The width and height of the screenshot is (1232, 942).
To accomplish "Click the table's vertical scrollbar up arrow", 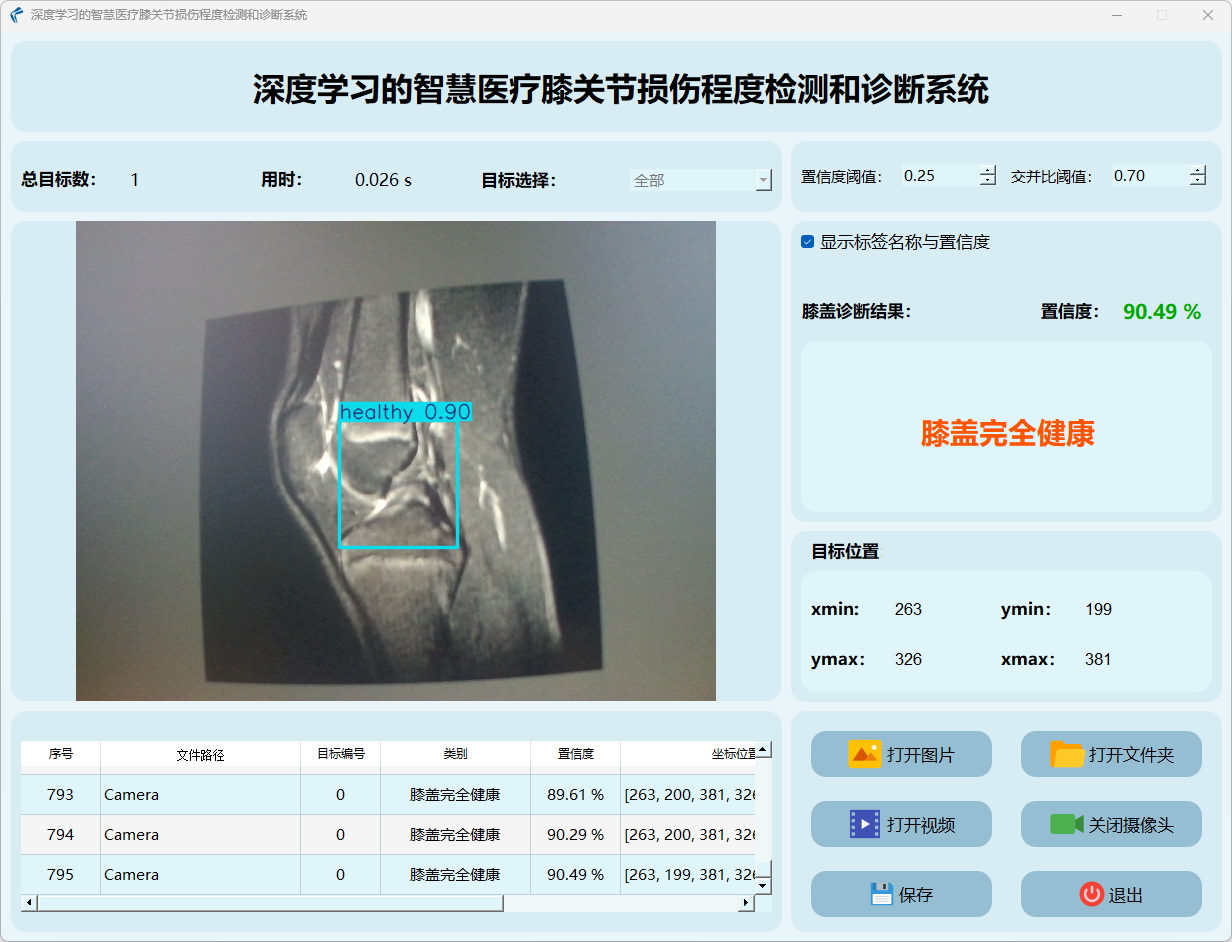I will tap(763, 749).
